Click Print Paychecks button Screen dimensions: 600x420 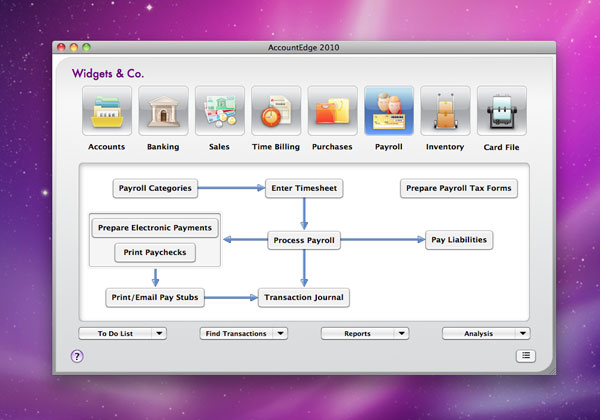click(x=155, y=252)
